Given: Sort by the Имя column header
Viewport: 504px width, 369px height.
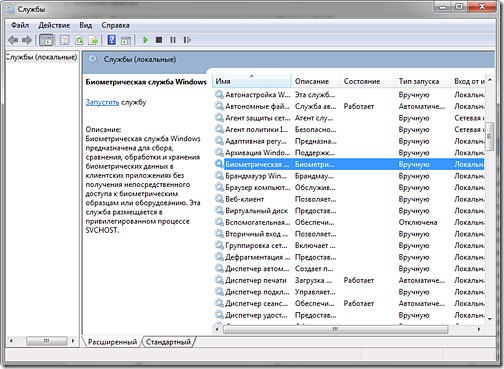Looking at the screenshot, I should click(x=252, y=81).
